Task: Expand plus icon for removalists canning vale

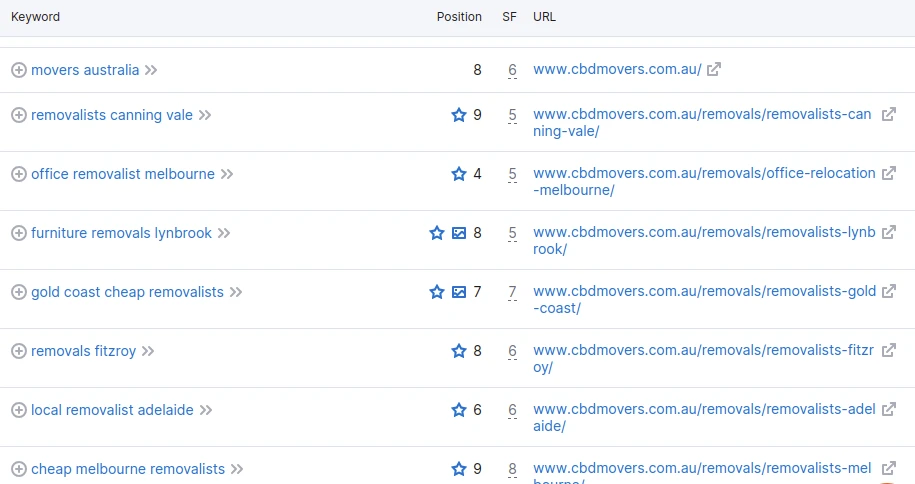Action: pos(19,115)
